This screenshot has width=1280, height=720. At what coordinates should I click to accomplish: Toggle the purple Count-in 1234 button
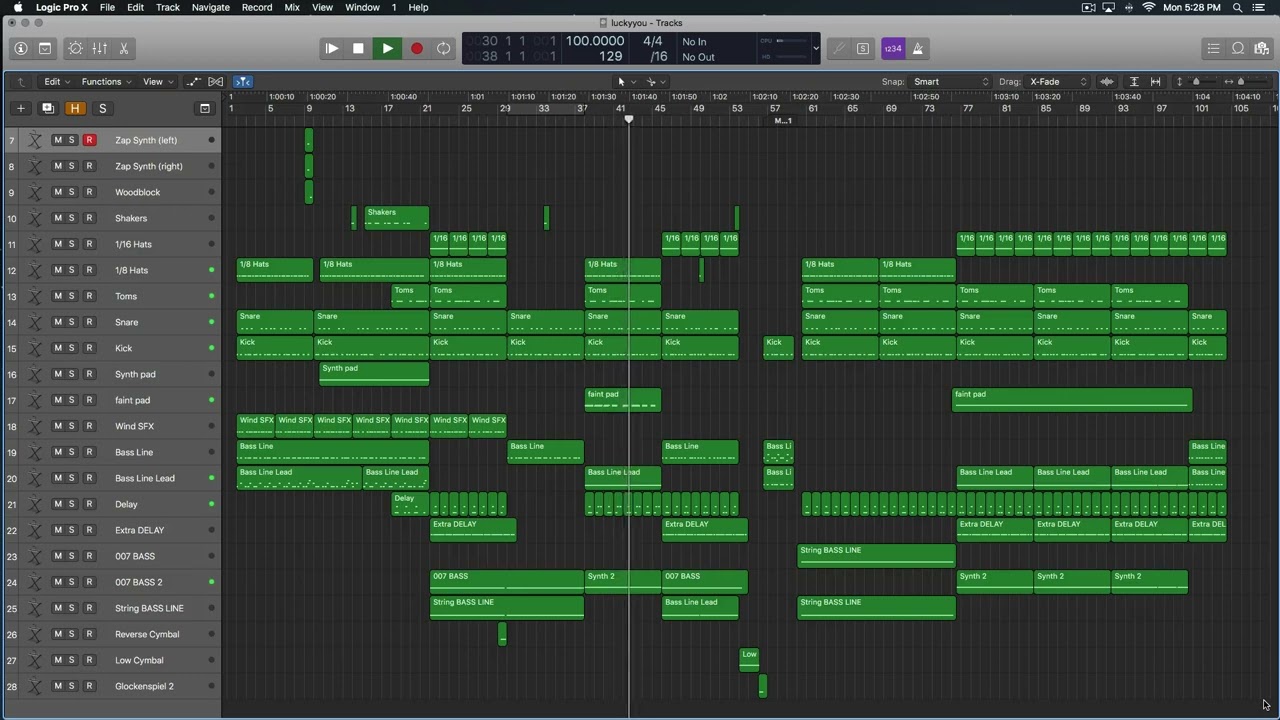point(893,48)
